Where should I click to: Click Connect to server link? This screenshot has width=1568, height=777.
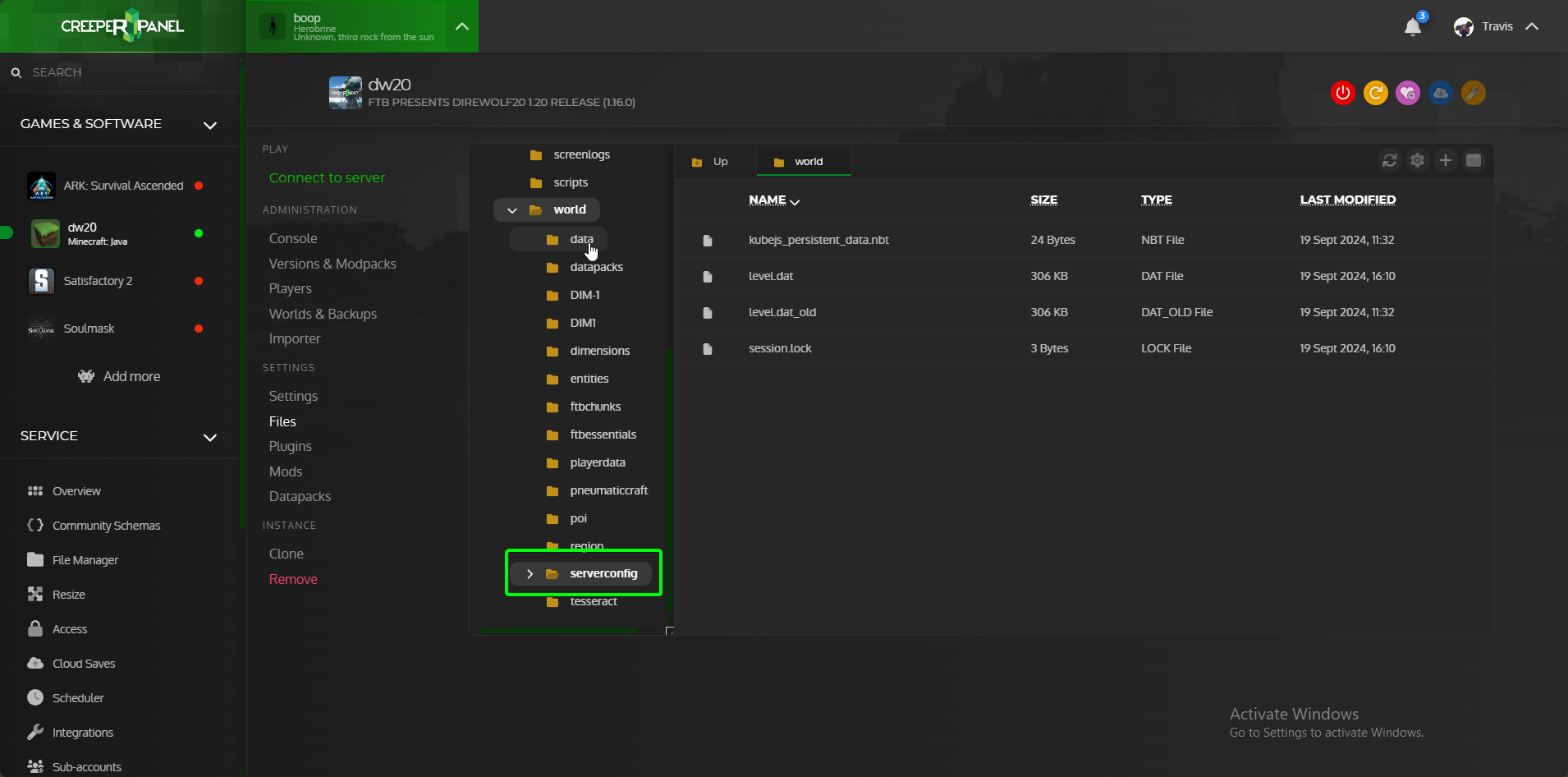point(327,177)
